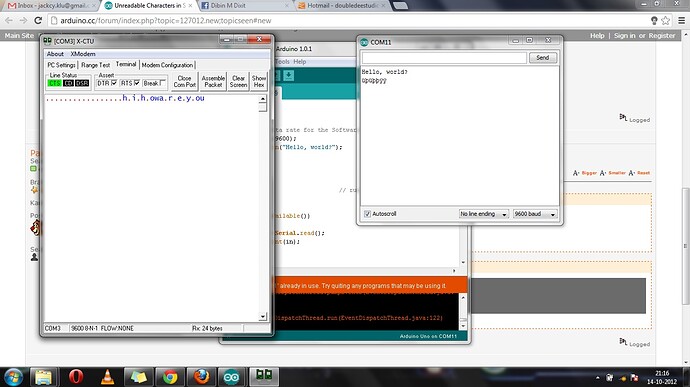
Task: Click the browser address bar
Action: coord(348,21)
